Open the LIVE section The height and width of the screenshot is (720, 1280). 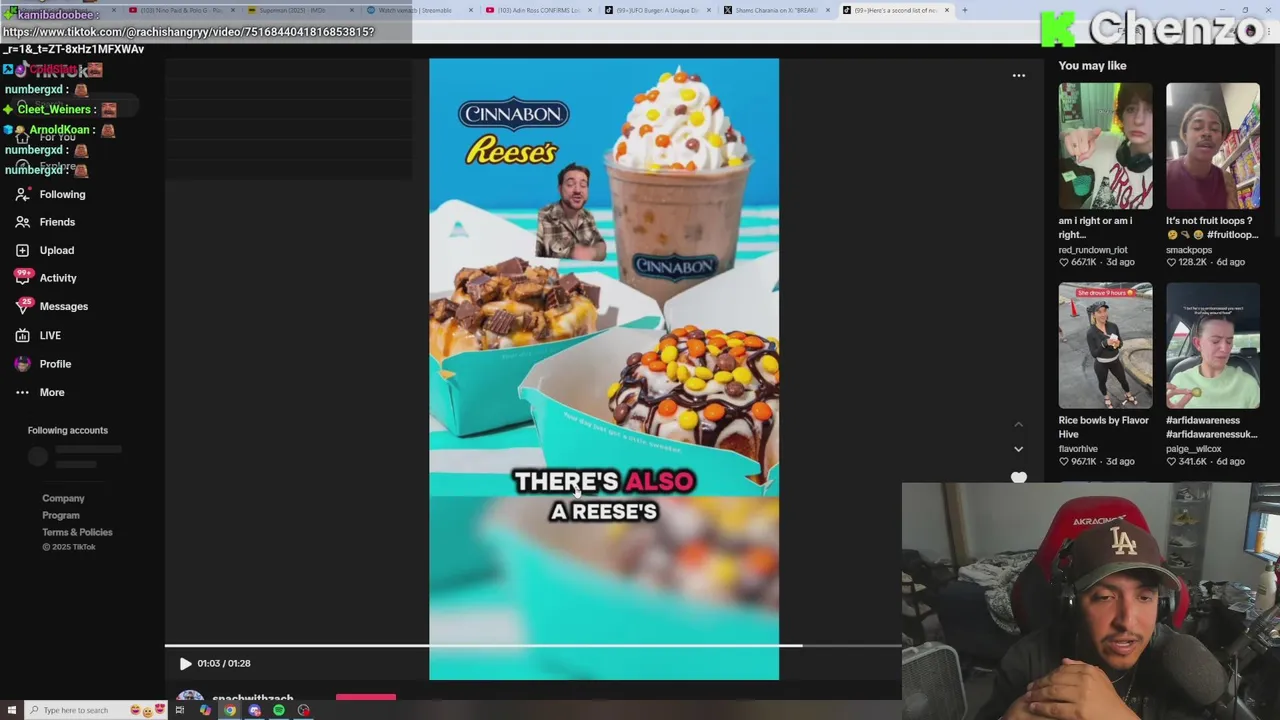coord(38,335)
